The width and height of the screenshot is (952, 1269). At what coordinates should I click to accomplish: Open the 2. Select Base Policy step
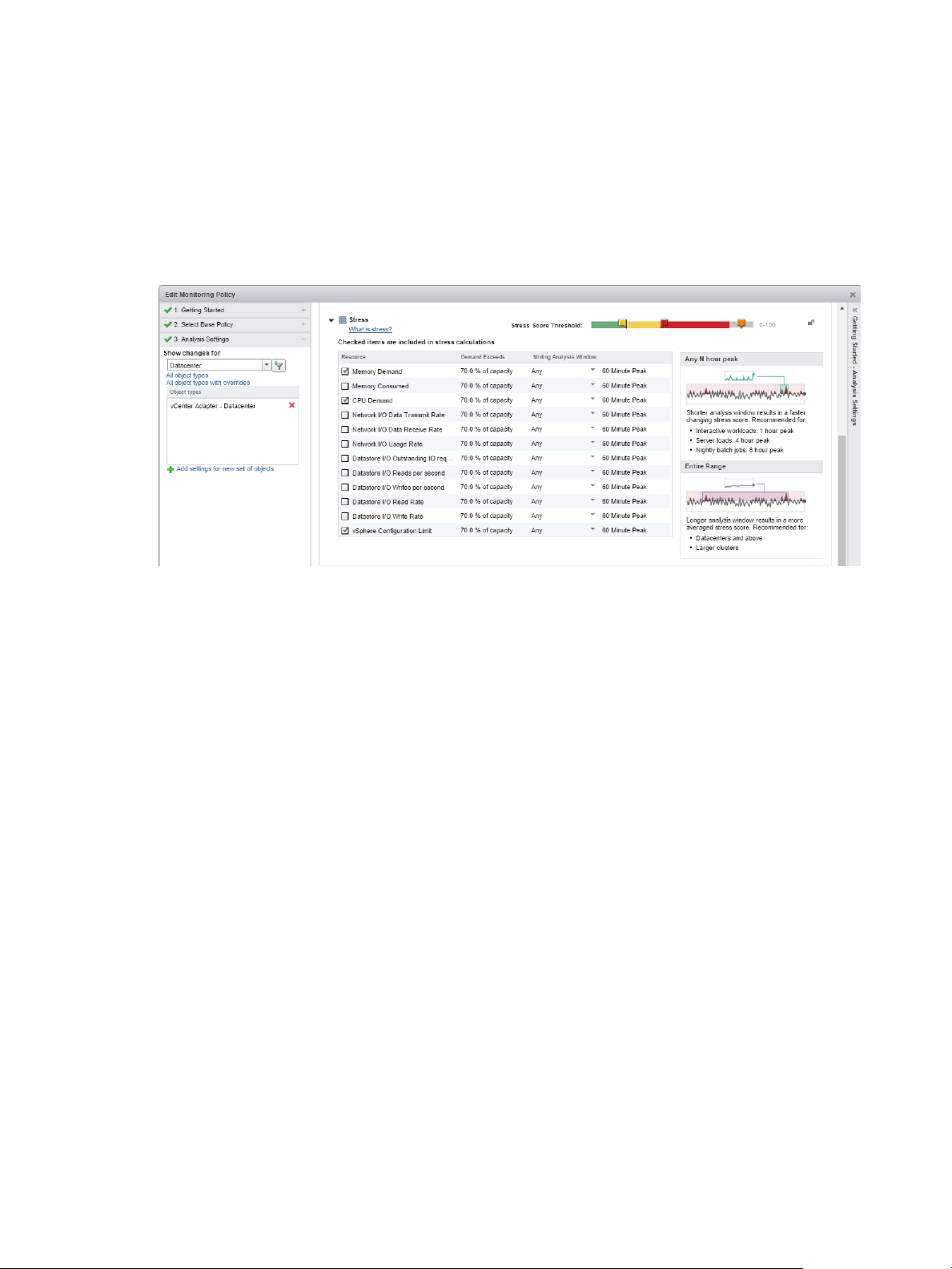[235, 324]
